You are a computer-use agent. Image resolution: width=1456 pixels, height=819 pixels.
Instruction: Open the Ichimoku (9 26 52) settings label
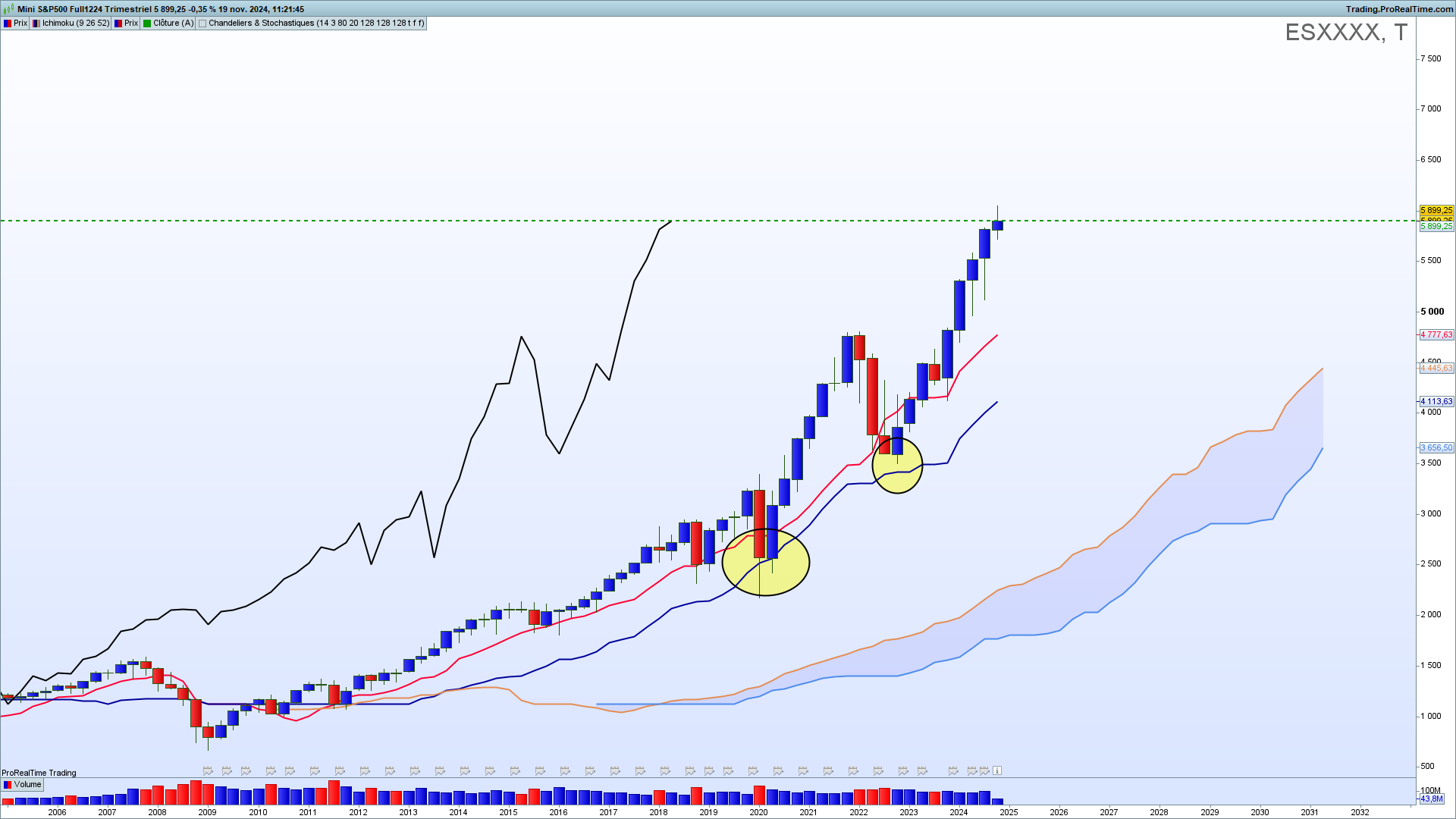coord(76,24)
